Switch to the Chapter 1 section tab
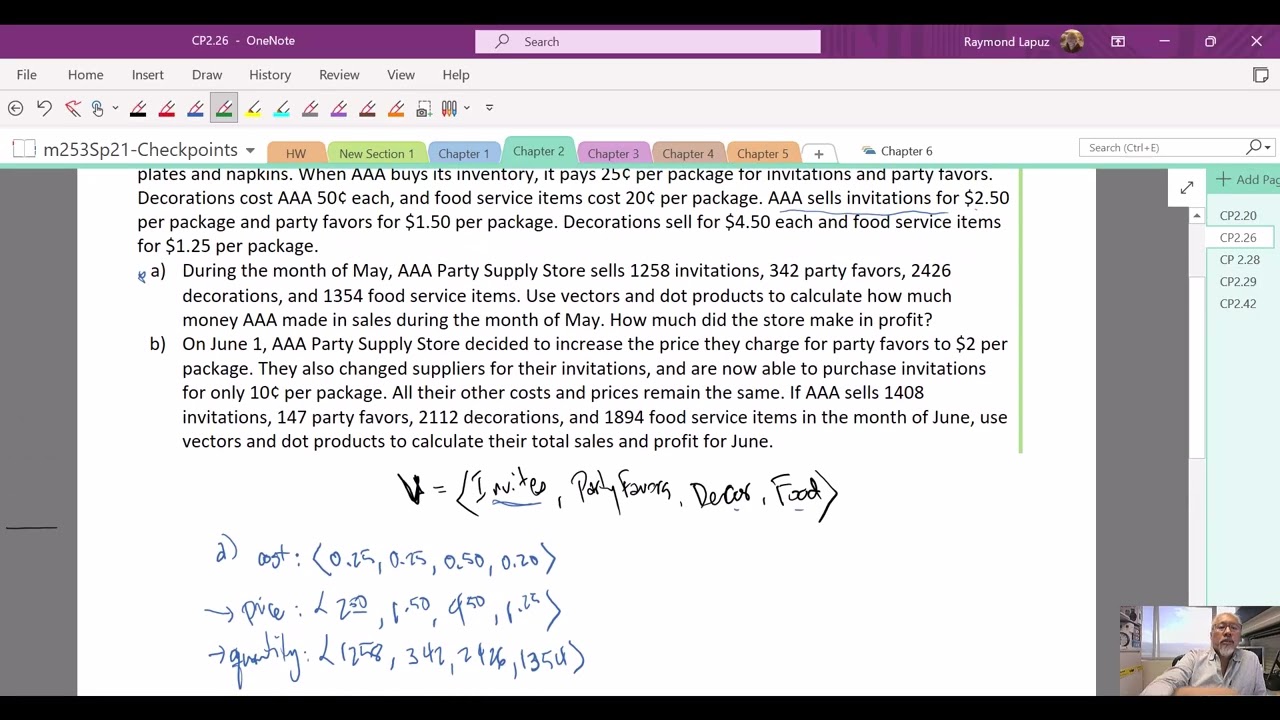 pos(464,154)
